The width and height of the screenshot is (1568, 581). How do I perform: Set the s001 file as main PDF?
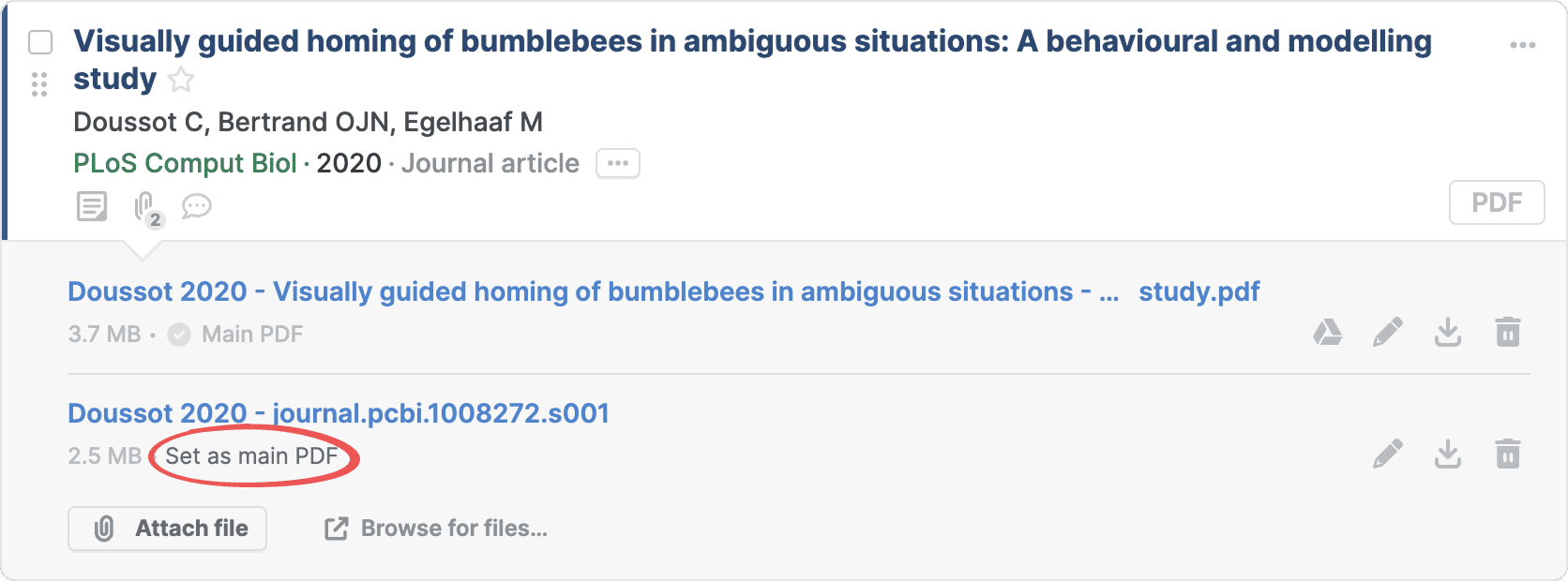(251, 456)
